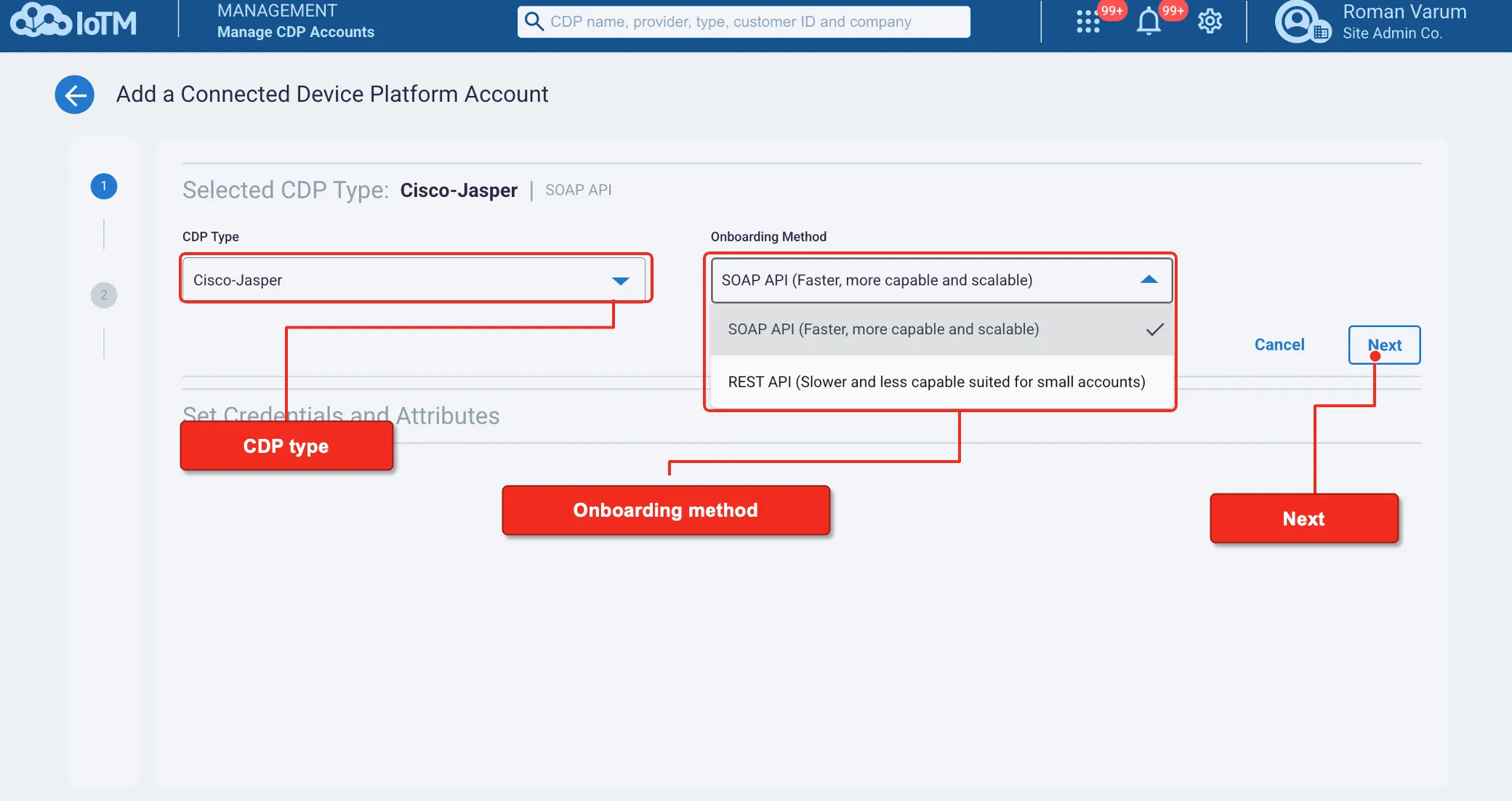Screen dimensions: 1512x801
Task: Open the settings gear
Action: [1210, 22]
